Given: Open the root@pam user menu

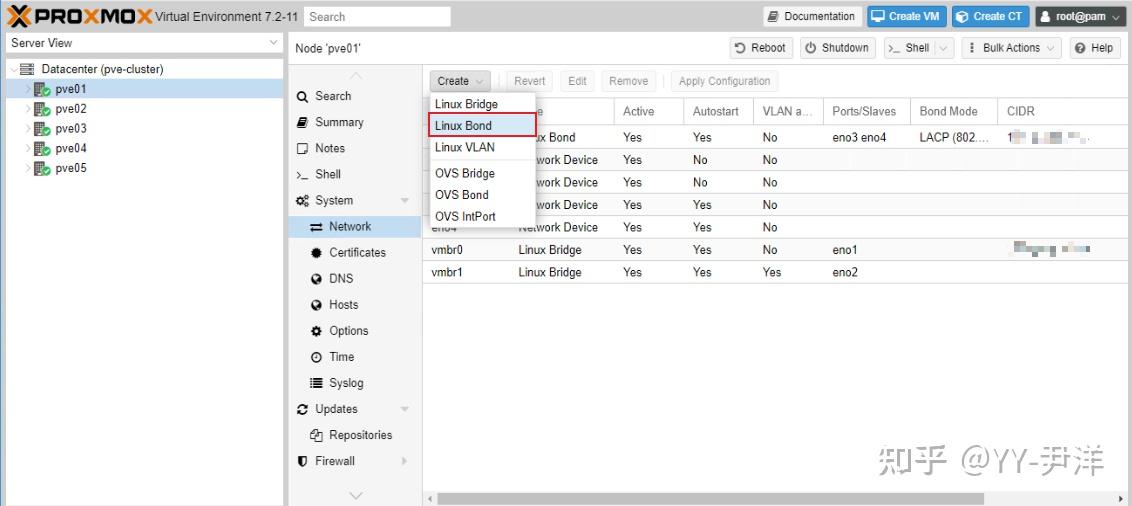Looking at the screenshot, I should 1080,16.
